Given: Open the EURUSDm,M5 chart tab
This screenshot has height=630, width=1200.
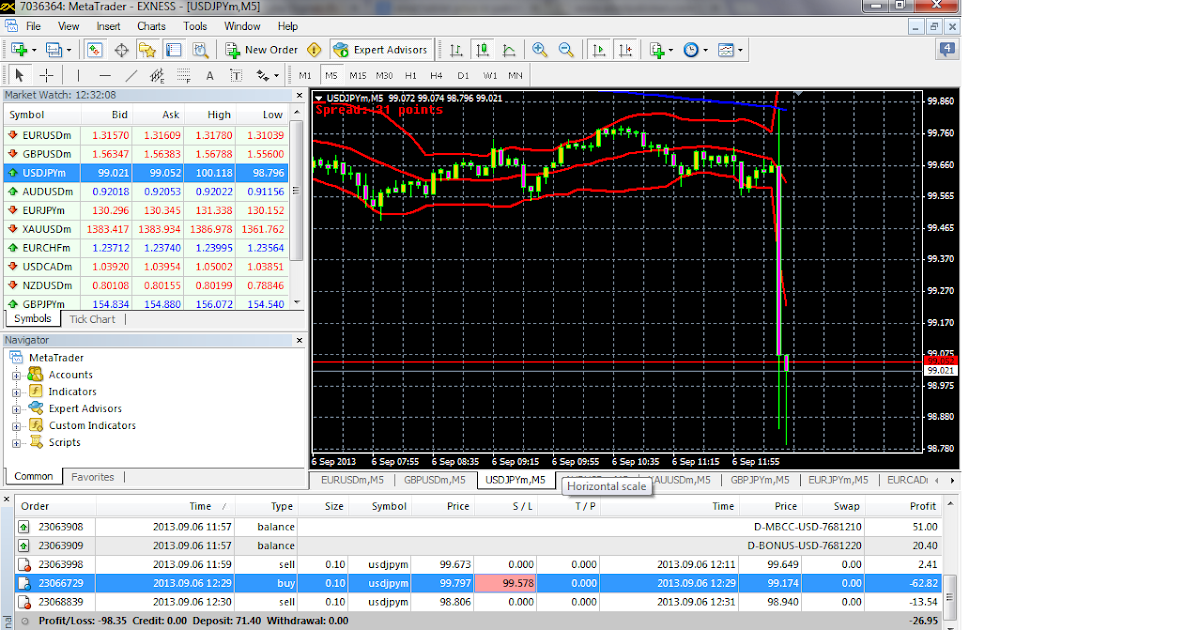Looking at the screenshot, I should pyautogui.click(x=352, y=480).
